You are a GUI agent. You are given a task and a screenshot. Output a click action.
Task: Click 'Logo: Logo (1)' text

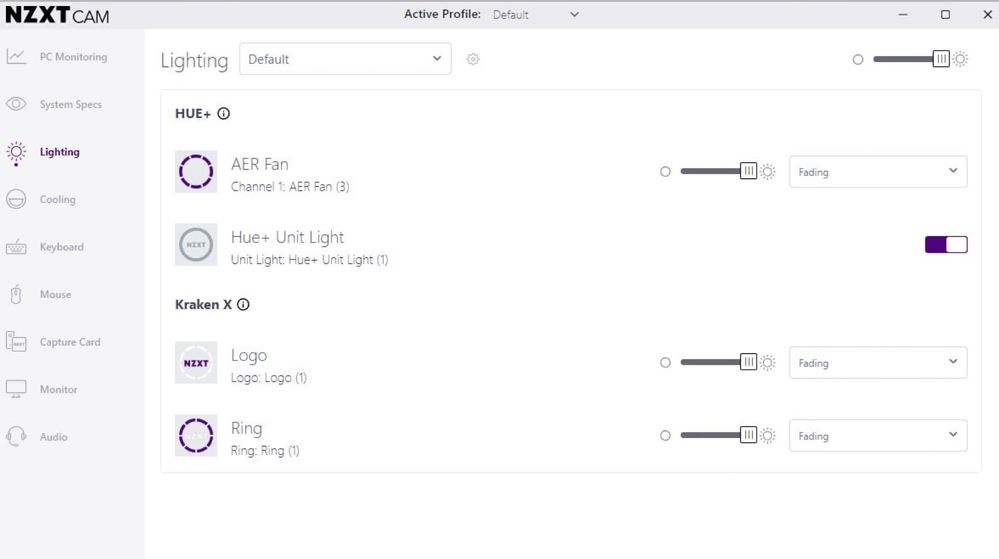[268, 378]
